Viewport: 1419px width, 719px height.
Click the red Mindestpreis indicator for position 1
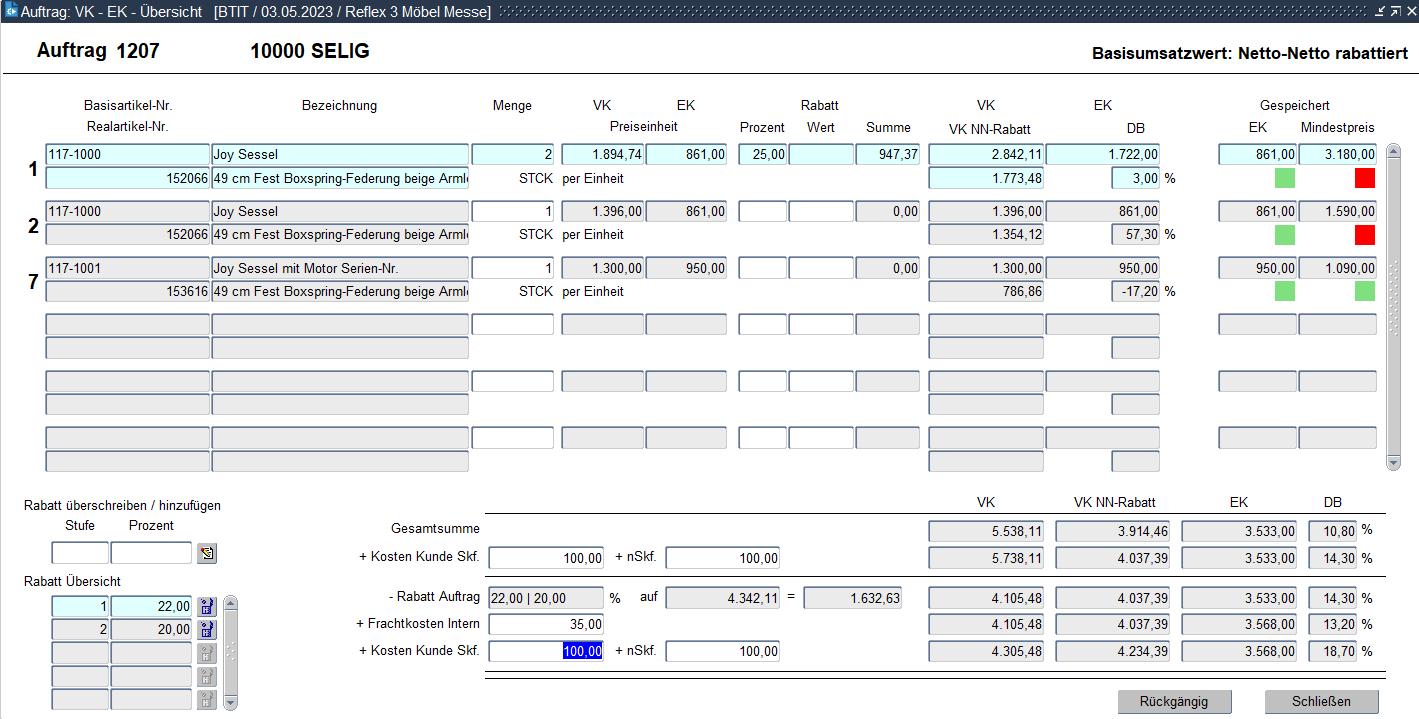[1364, 178]
